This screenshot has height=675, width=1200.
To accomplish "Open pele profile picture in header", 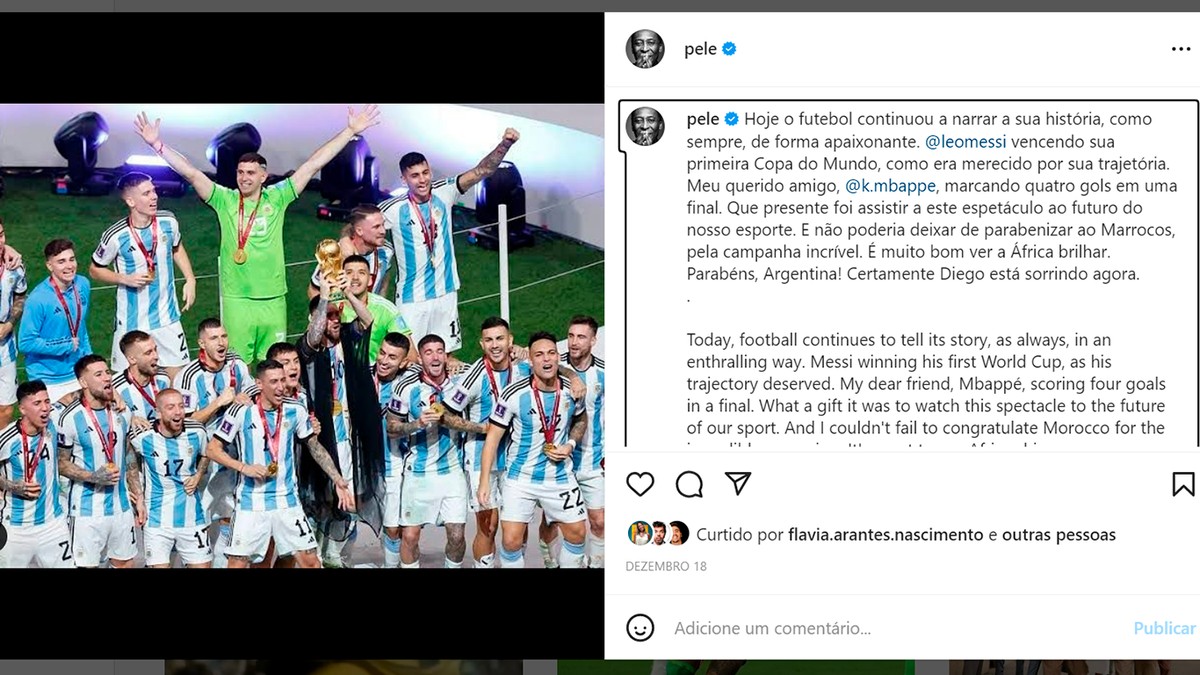I will 645,49.
